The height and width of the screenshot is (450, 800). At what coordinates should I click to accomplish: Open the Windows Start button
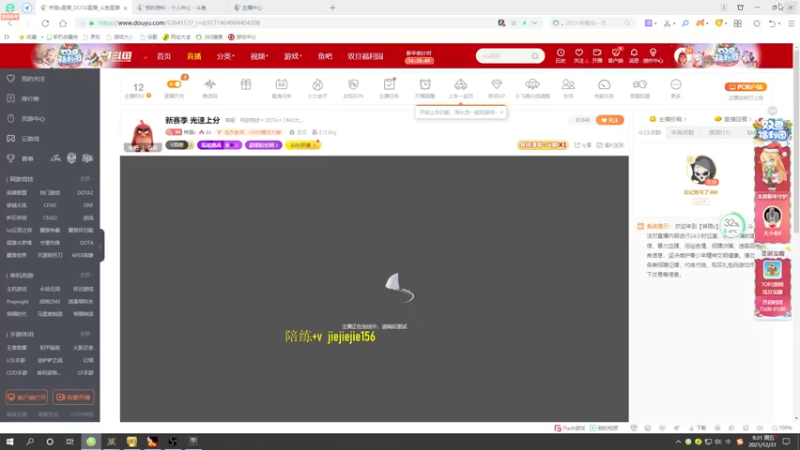pyautogui.click(x=10, y=442)
